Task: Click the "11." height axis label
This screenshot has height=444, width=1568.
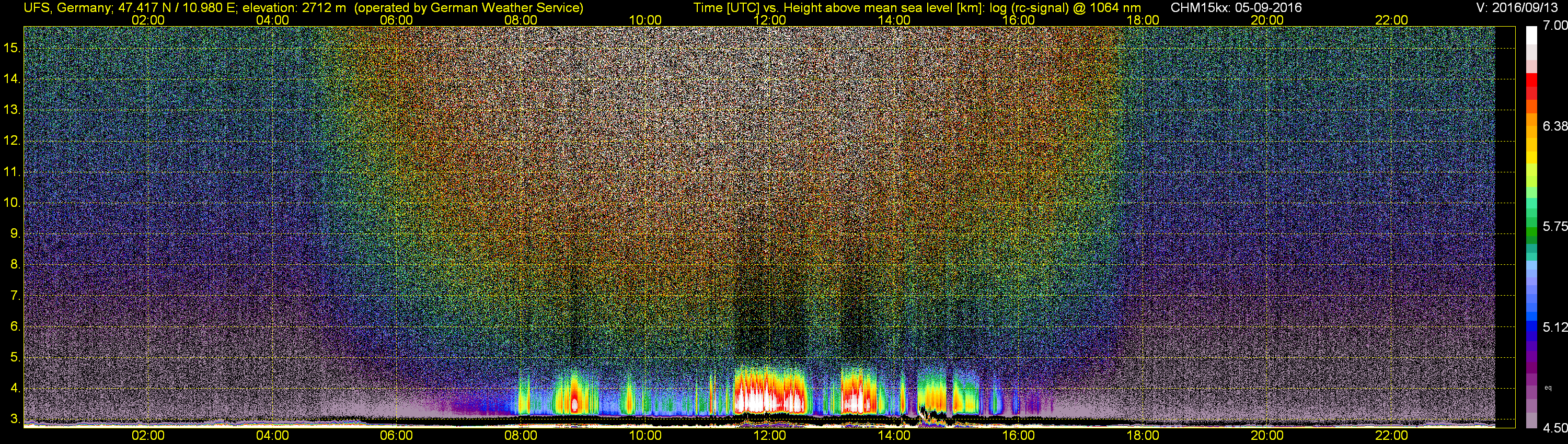Action: (12, 172)
